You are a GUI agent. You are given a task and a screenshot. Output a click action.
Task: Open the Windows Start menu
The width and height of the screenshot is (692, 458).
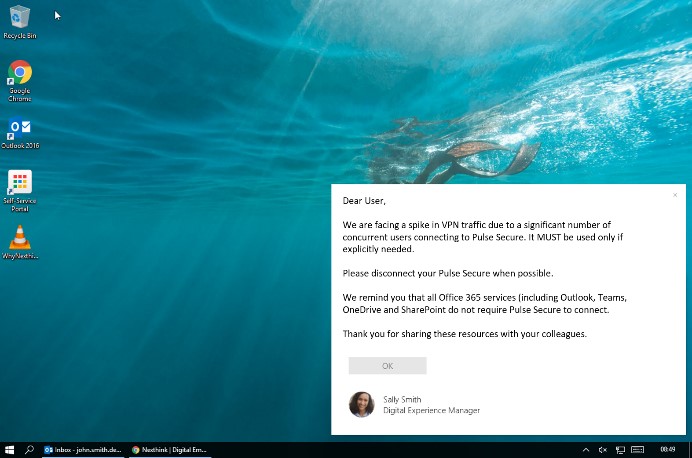click(x=9, y=450)
